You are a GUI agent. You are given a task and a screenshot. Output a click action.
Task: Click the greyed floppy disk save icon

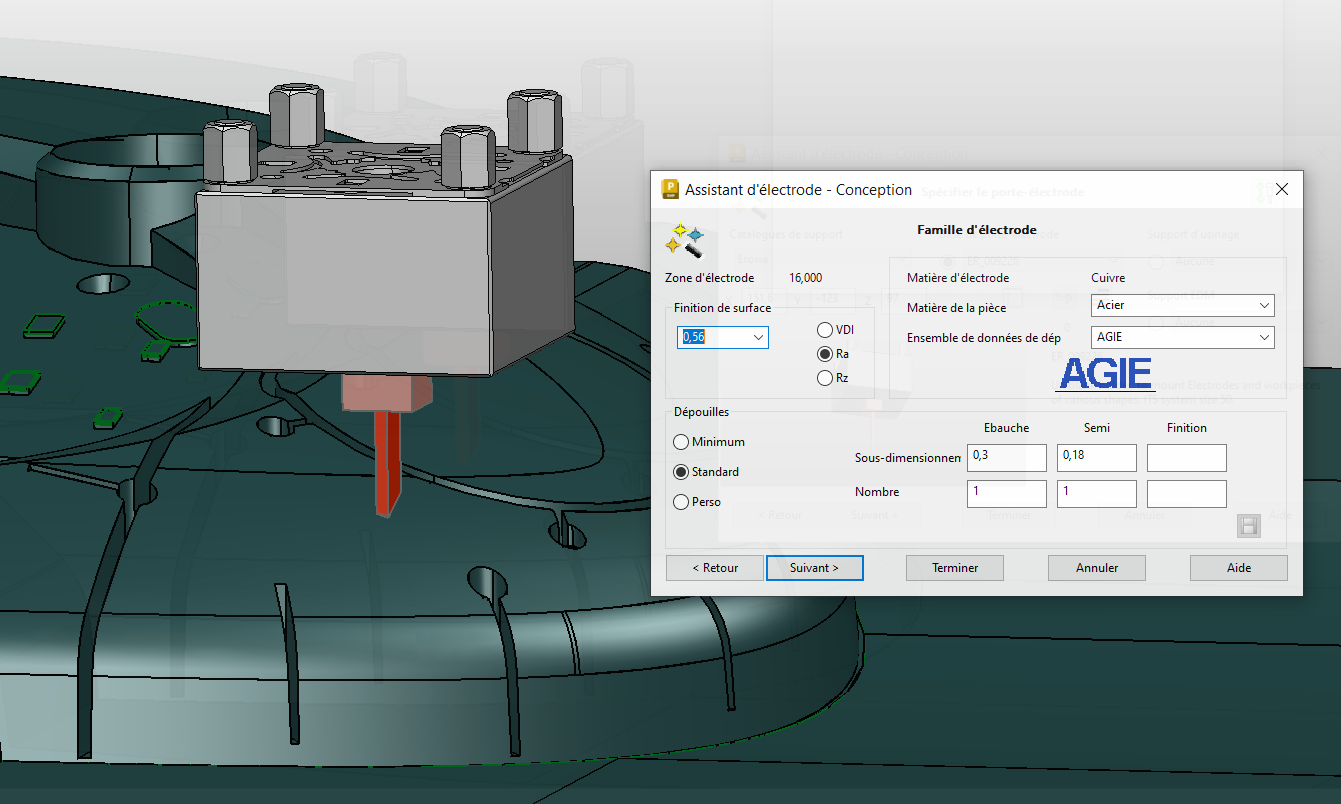pos(1249,526)
